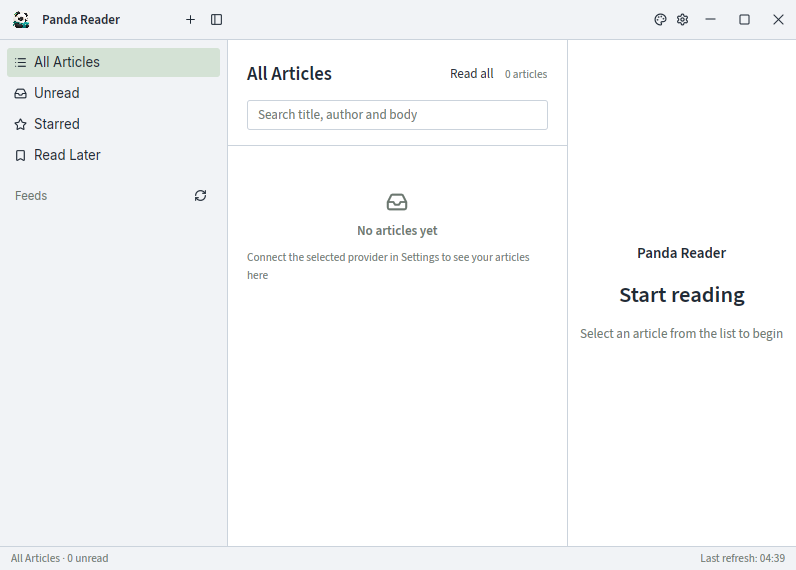Image resolution: width=796 pixels, height=570 pixels.
Task: Click the Panda Reader title text
Action: point(81,20)
